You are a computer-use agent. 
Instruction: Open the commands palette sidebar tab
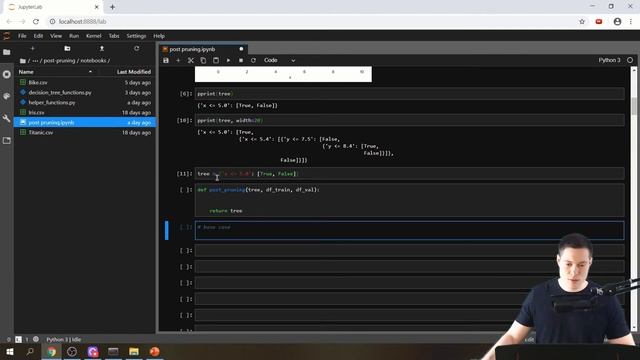[7, 96]
